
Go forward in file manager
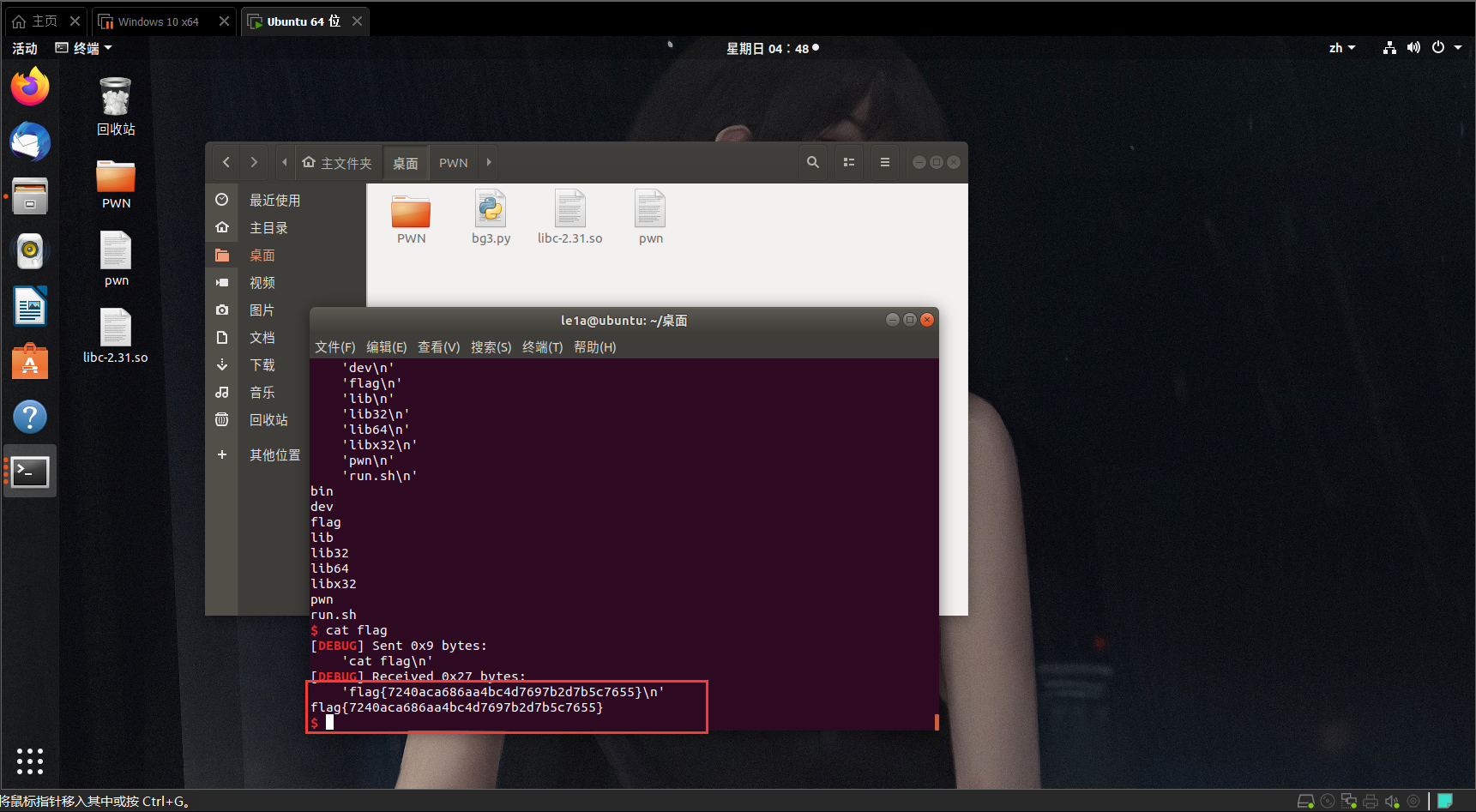point(254,162)
